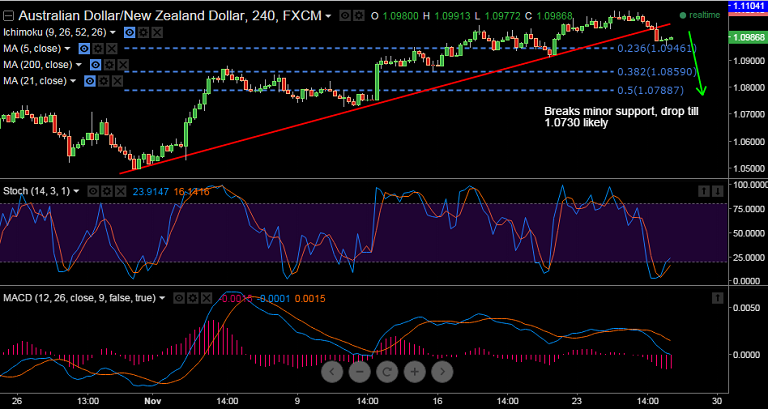The height and width of the screenshot is (409, 768).
Task: Remove the MA (21, close) indicator
Action: coord(117,81)
